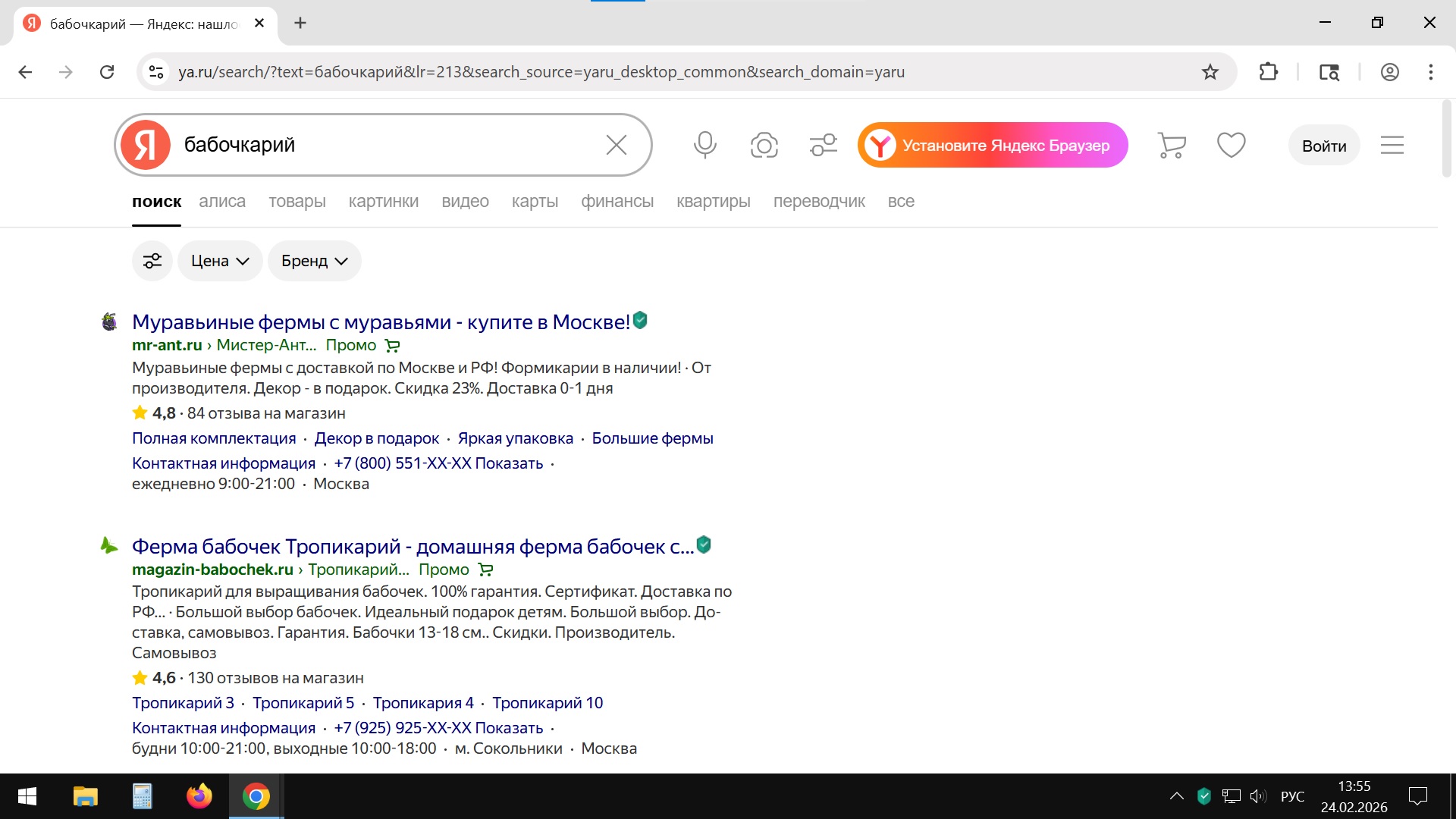Expand the Бренд brand dropdown

[314, 261]
